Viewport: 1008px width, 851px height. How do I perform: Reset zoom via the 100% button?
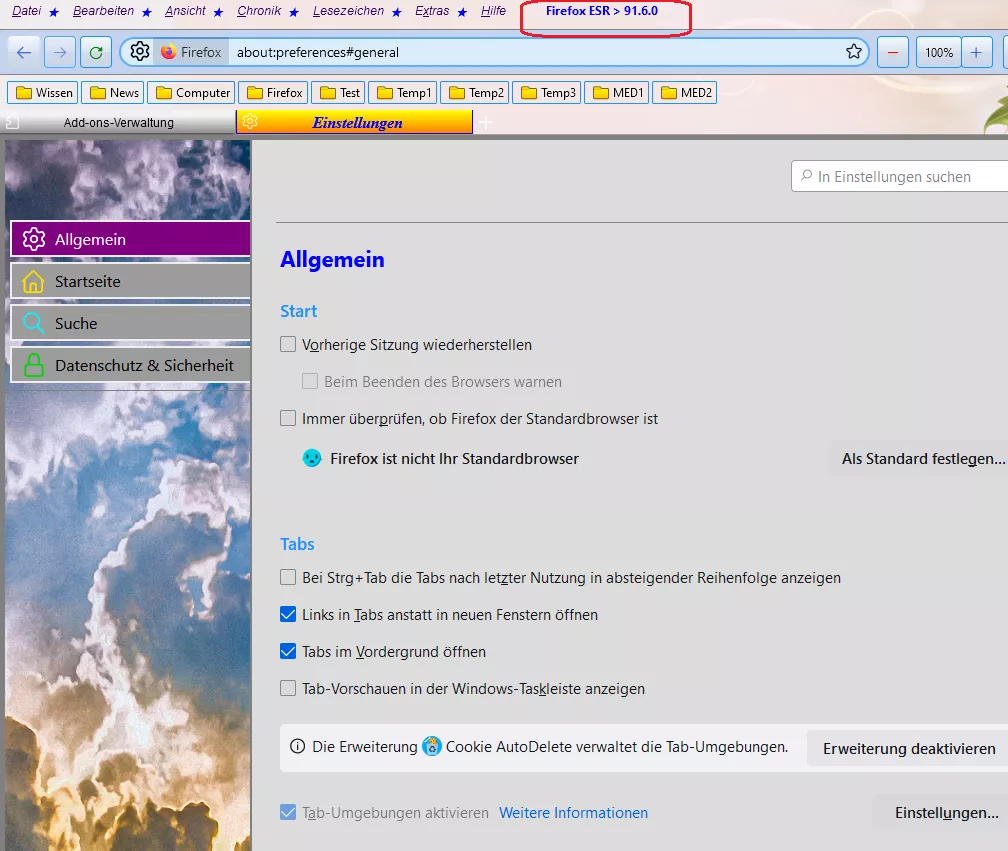point(938,52)
